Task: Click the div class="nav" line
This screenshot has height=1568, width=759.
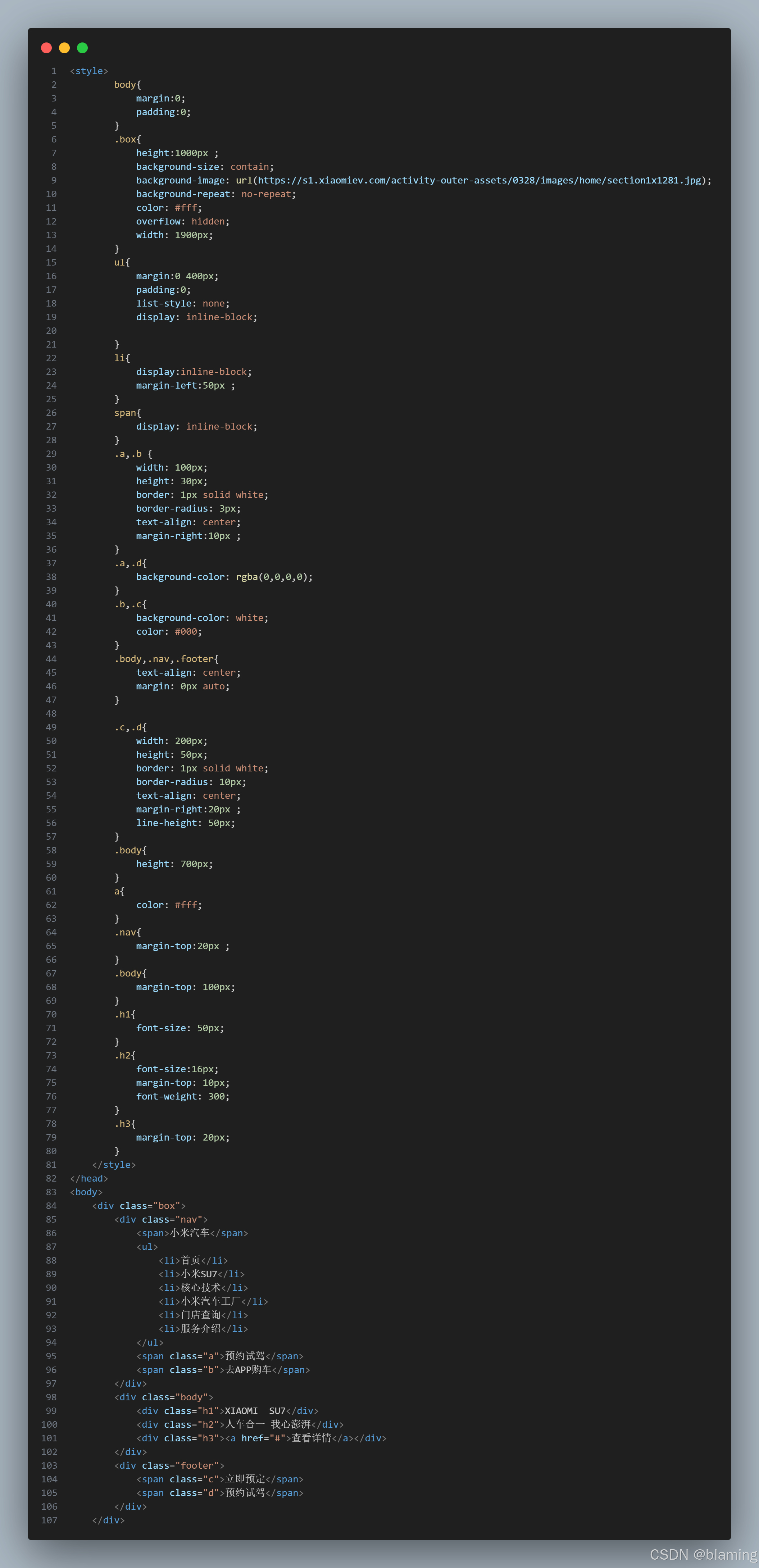Action: pos(161,1219)
